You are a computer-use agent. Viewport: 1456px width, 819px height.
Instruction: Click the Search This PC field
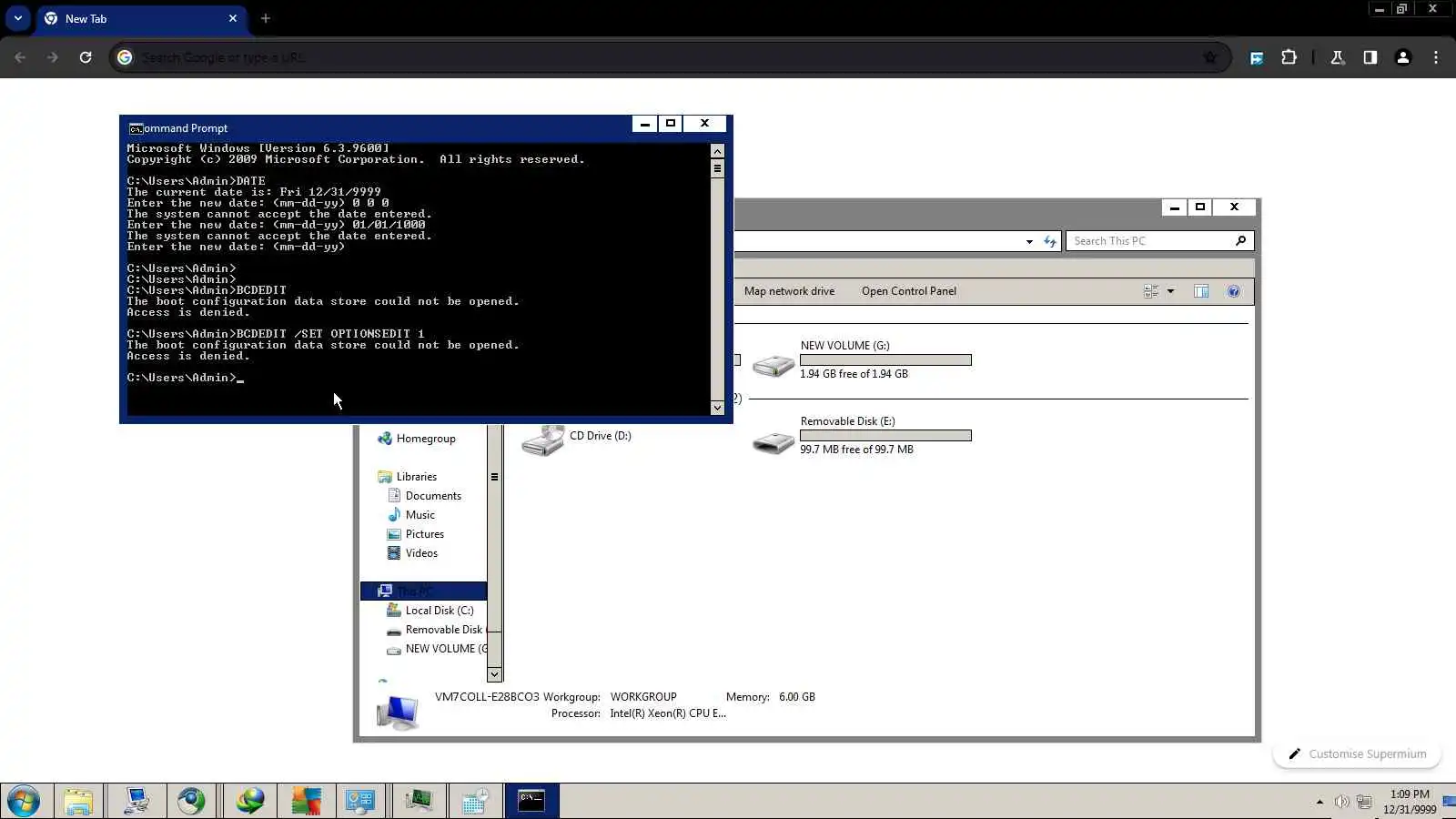[x=1159, y=241]
